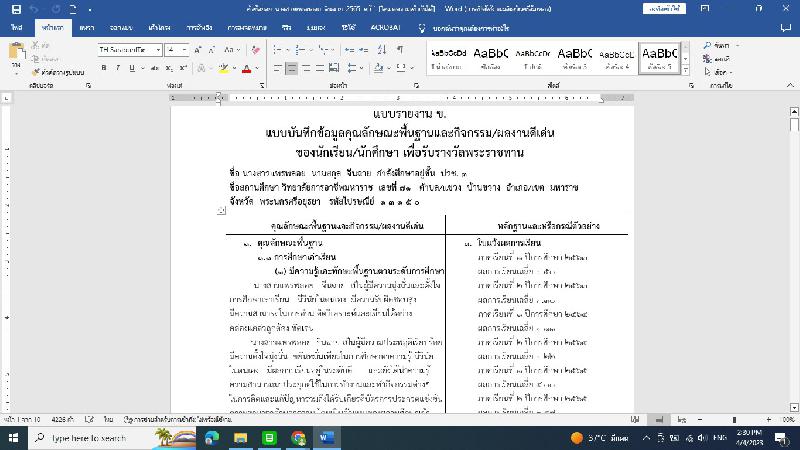Toggle Italic formatting
The height and width of the screenshot is (450, 800).
coord(118,68)
